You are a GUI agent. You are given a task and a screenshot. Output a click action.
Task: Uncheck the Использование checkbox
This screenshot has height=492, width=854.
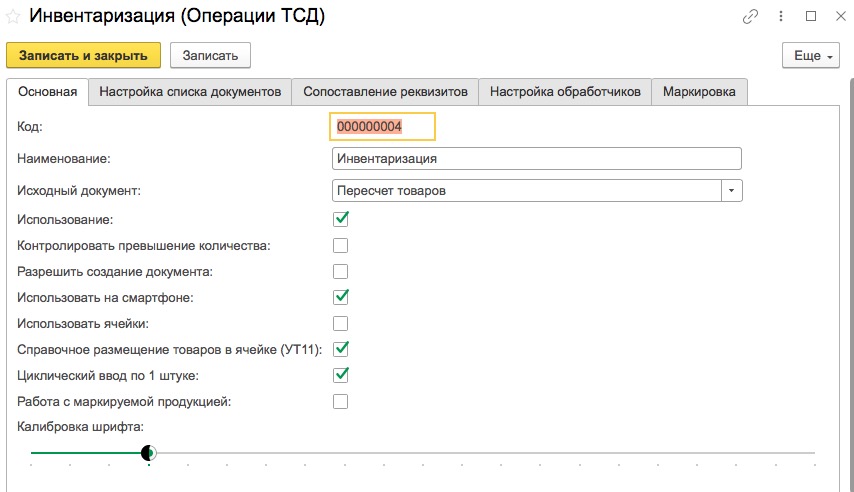[340, 219]
